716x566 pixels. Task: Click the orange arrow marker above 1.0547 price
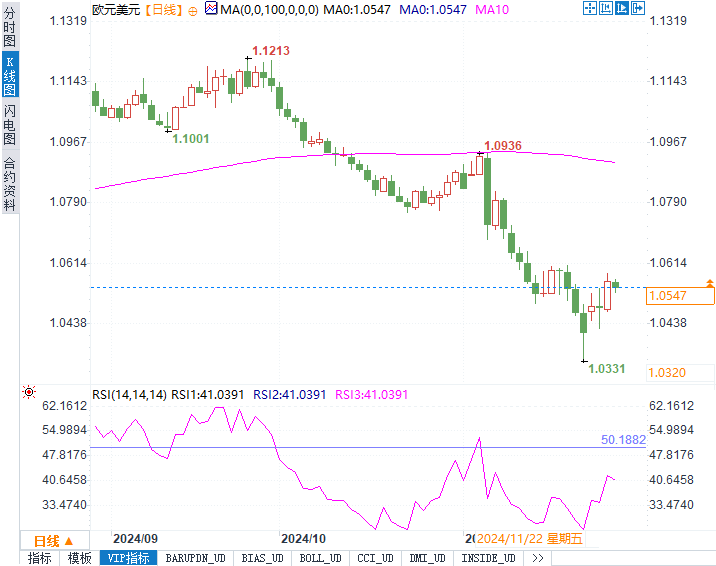point(710,283)
